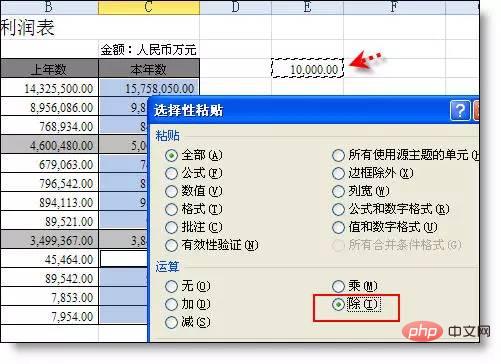
Task: Select the 格式 (T) paste option
Action: [194, 209]
